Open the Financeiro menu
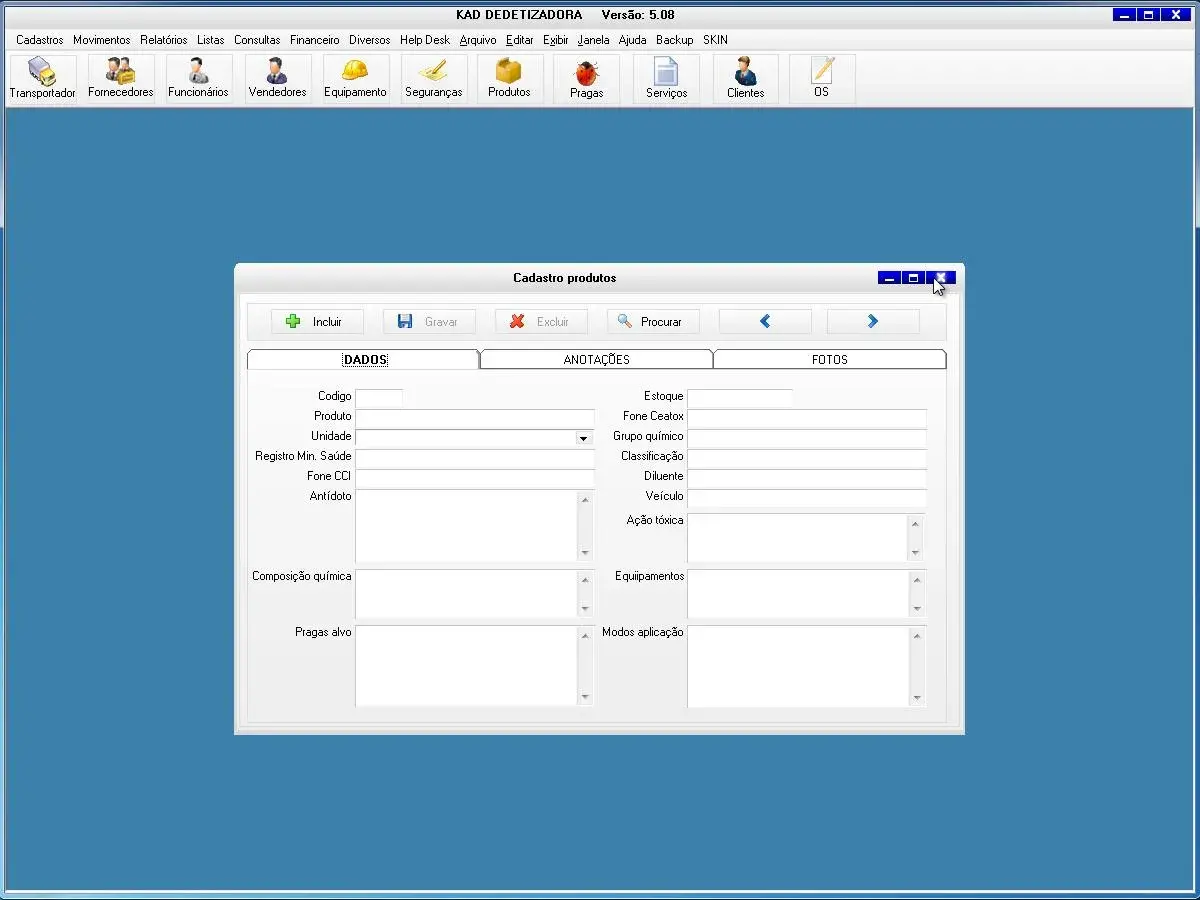 point(314,40)
